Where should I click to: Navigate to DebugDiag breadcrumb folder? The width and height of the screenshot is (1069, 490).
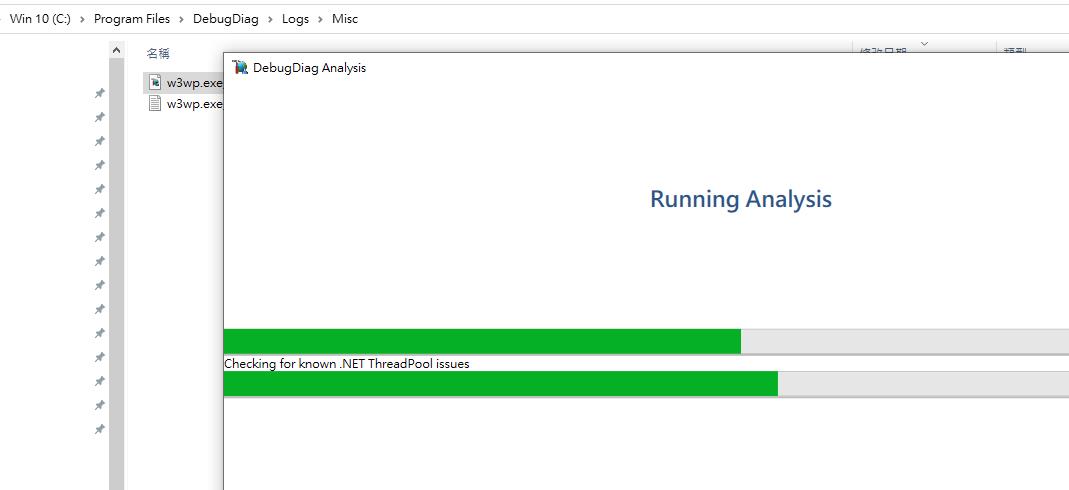pyautogui.click(x=226, y=19)
